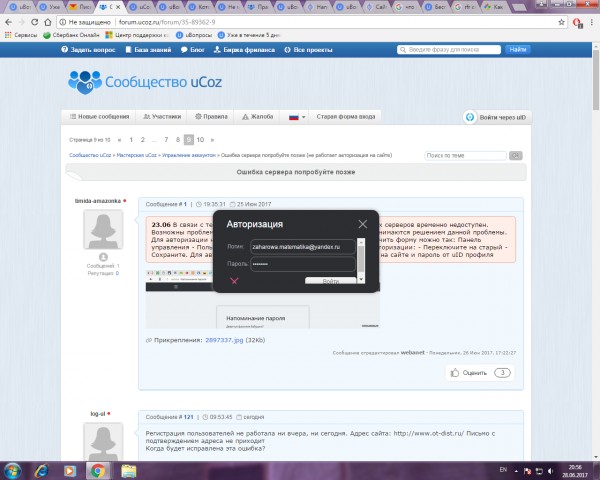
Task: Click the Логин field in Авторизация
Action: click(302, 247)
